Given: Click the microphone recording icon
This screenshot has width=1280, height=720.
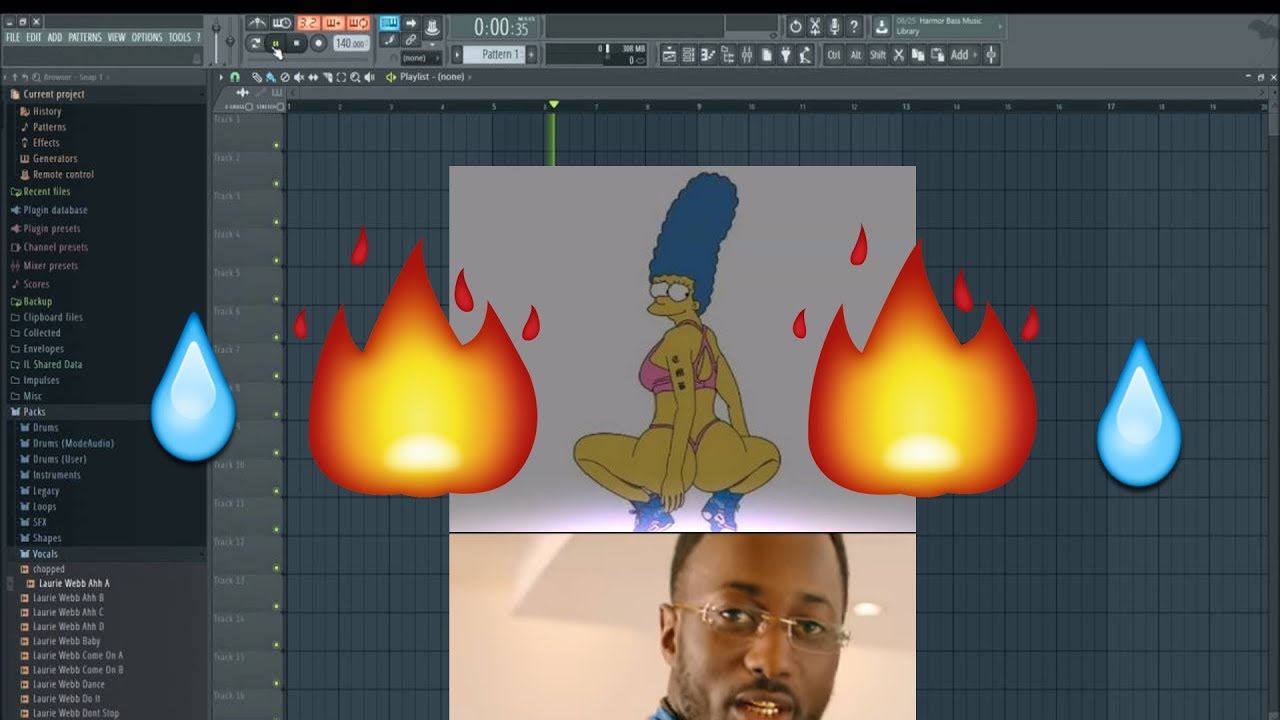Looking at the screenshot, I should coord(834,26).
